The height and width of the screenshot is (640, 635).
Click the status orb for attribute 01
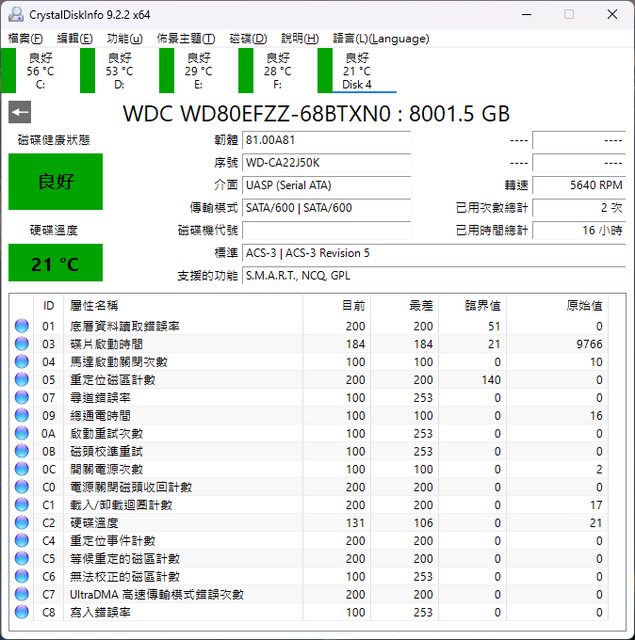coord(22,326)
